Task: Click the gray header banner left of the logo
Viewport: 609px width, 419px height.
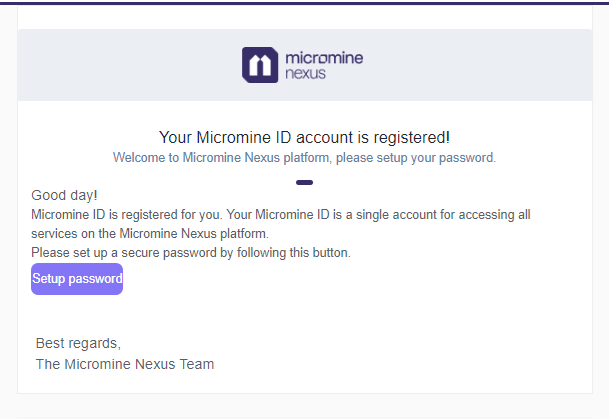Action: [120, 65]
